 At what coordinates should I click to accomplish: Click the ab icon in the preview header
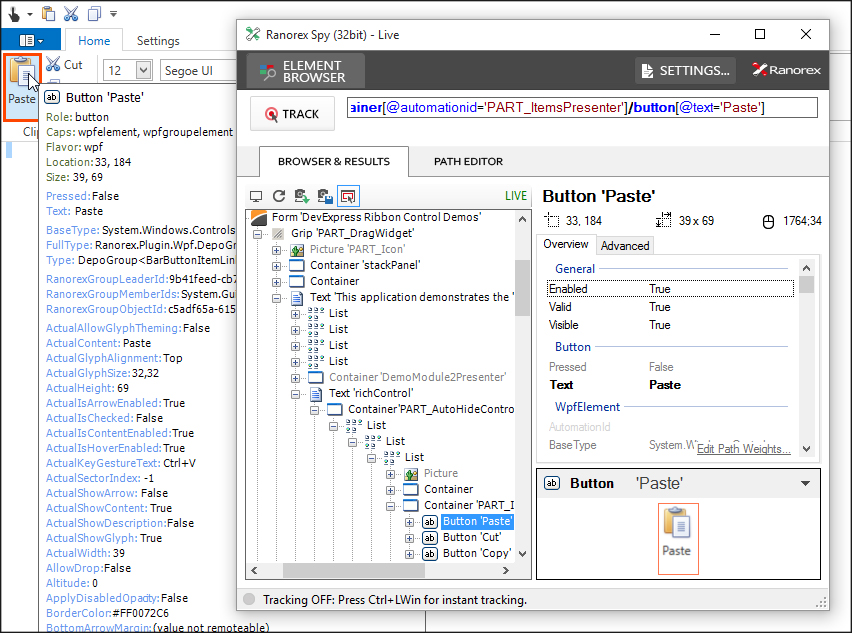point(552,483)
